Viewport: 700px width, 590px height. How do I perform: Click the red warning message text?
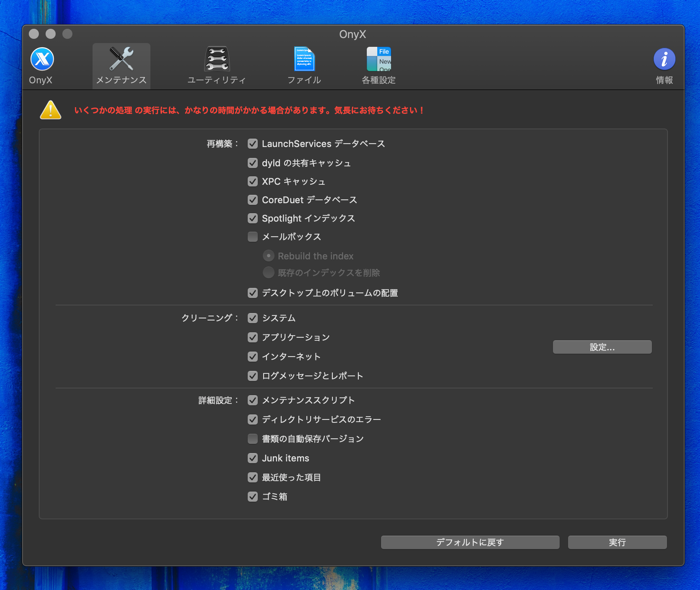tap(249, 110)
